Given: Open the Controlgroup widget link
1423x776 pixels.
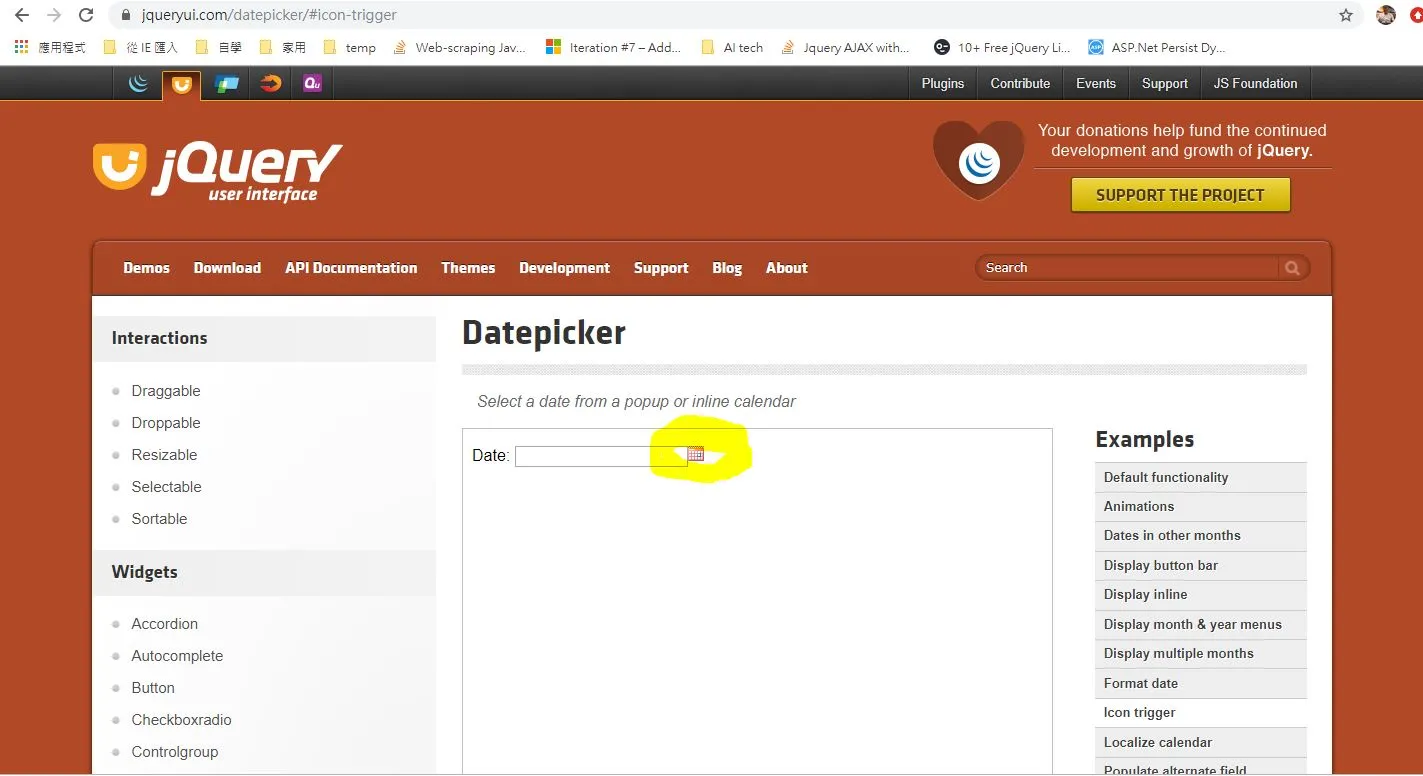Looking at the screenshot, I should pos(175,752).
